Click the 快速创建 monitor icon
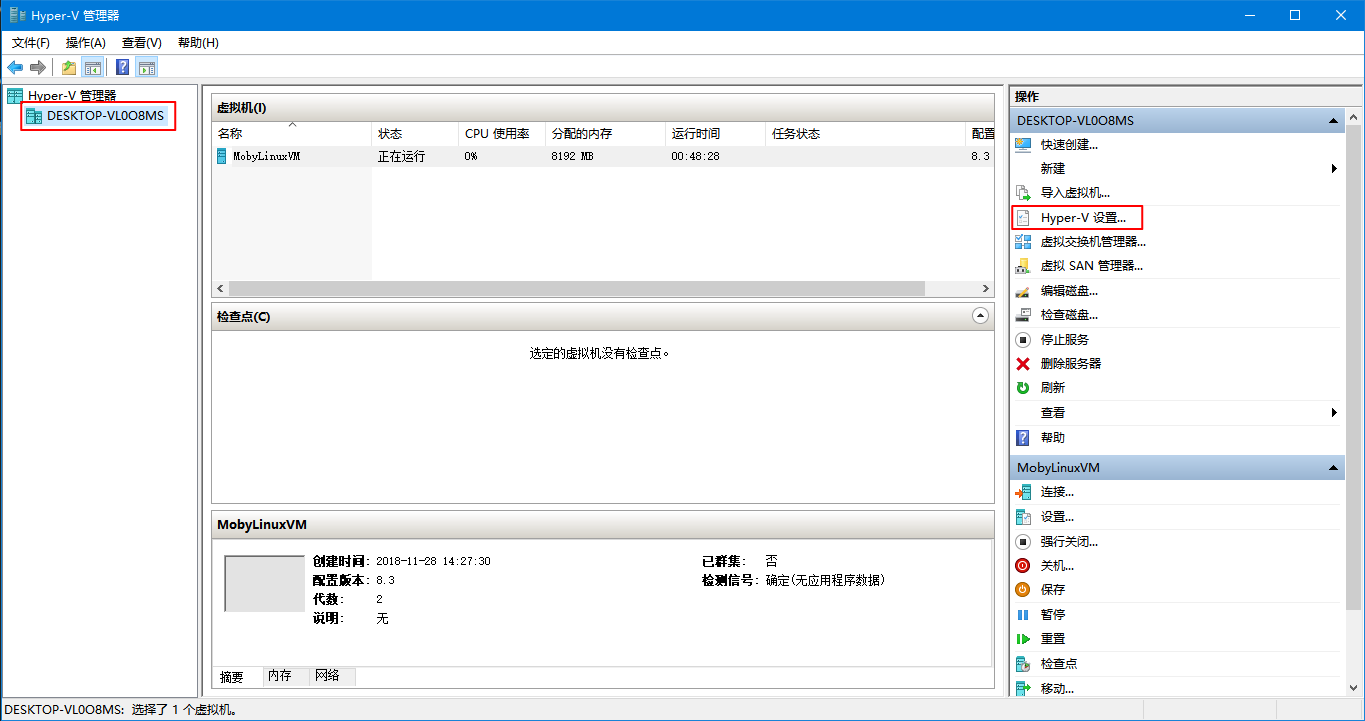 [1023, 144]
